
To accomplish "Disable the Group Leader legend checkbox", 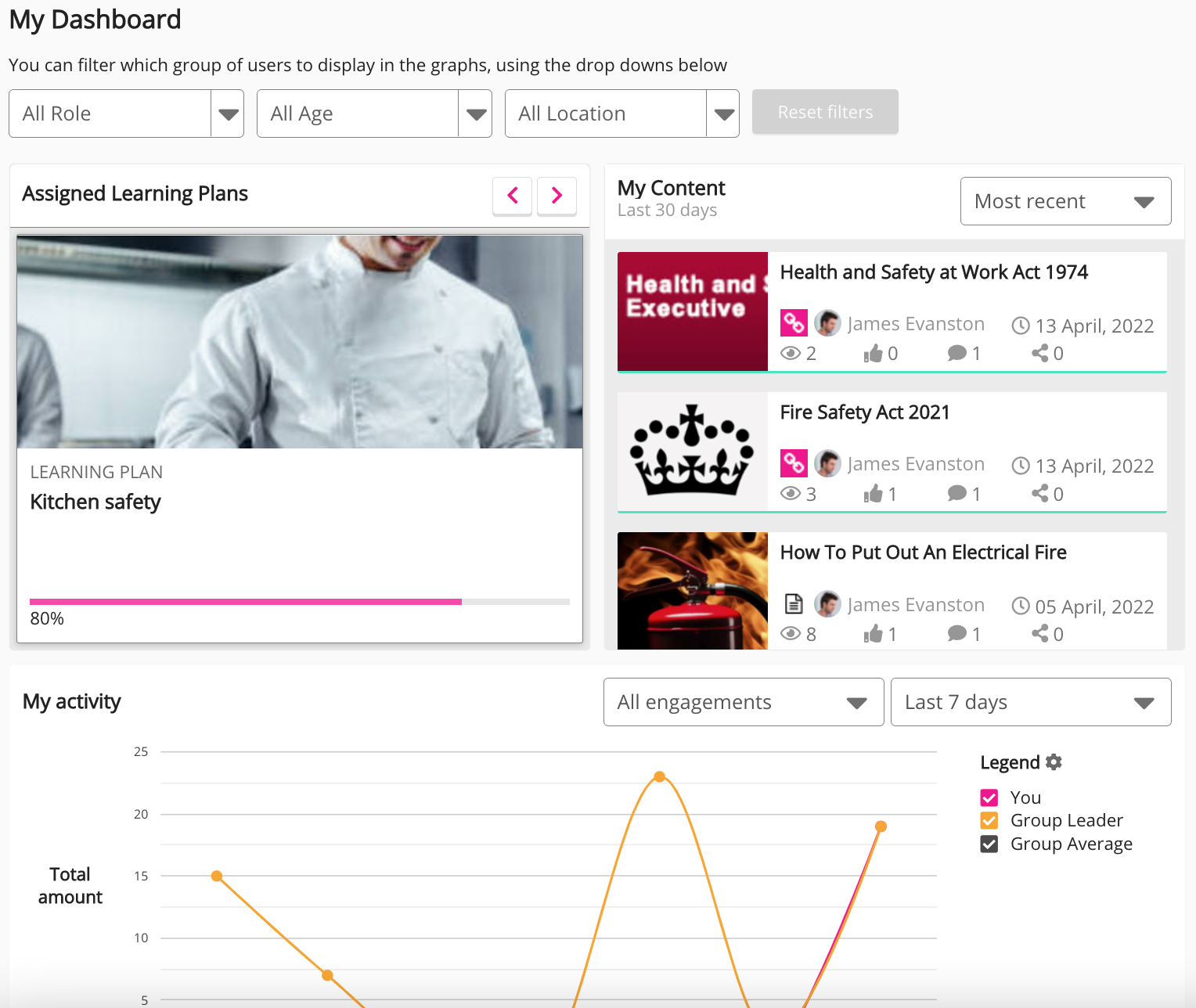I will 989,820.
